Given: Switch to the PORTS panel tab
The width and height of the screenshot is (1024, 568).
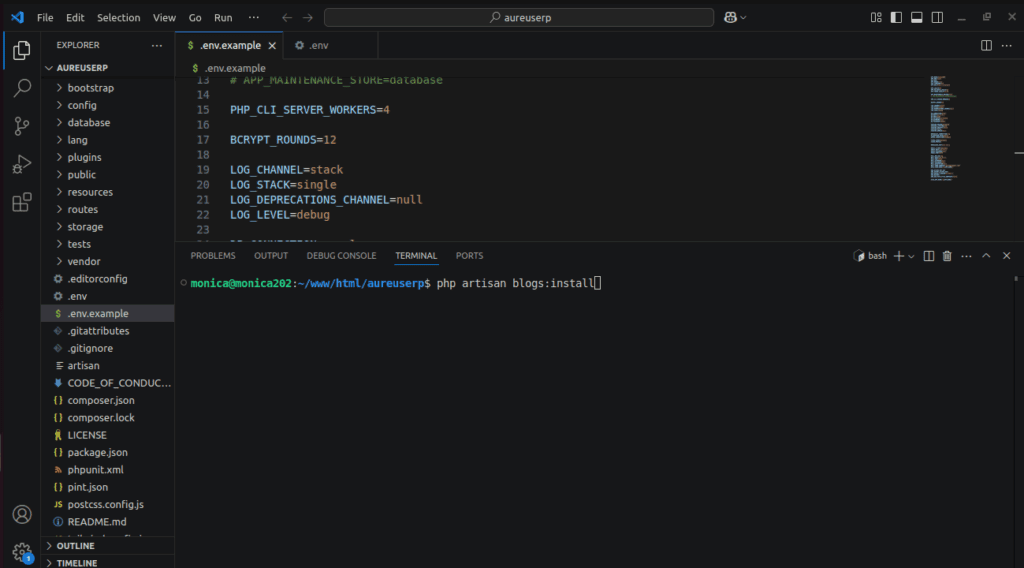Looking at the screenshot, I should 470,256.
